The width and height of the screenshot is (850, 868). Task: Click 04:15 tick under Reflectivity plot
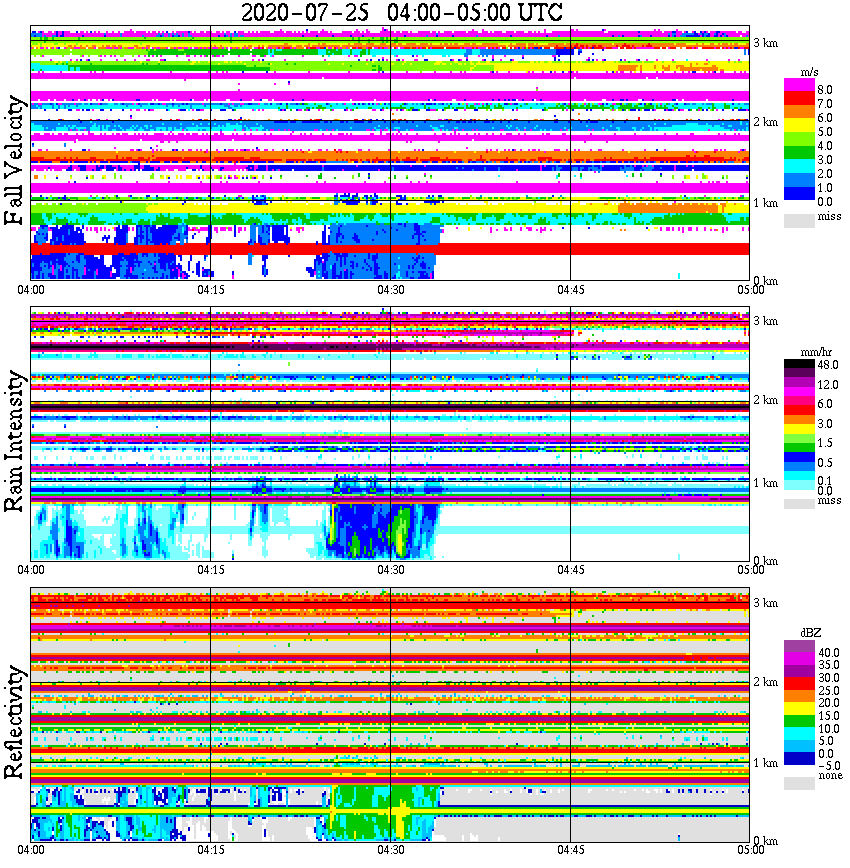click(x=211, y=850)
